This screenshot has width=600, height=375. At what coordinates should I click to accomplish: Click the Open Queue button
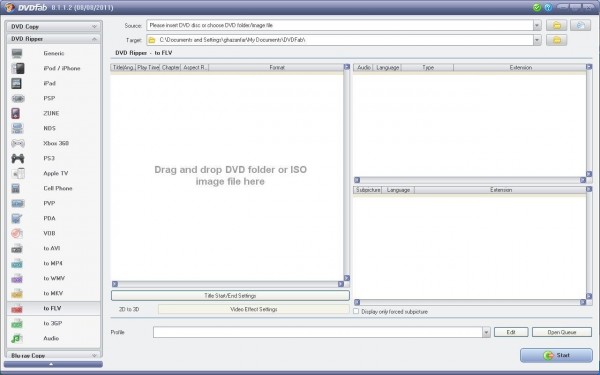tap(562, 332)
